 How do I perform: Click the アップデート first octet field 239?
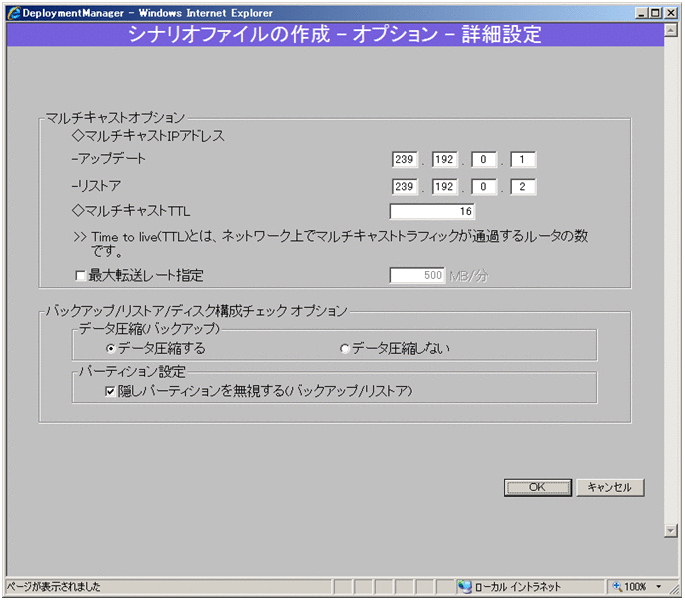pos(405,159)
